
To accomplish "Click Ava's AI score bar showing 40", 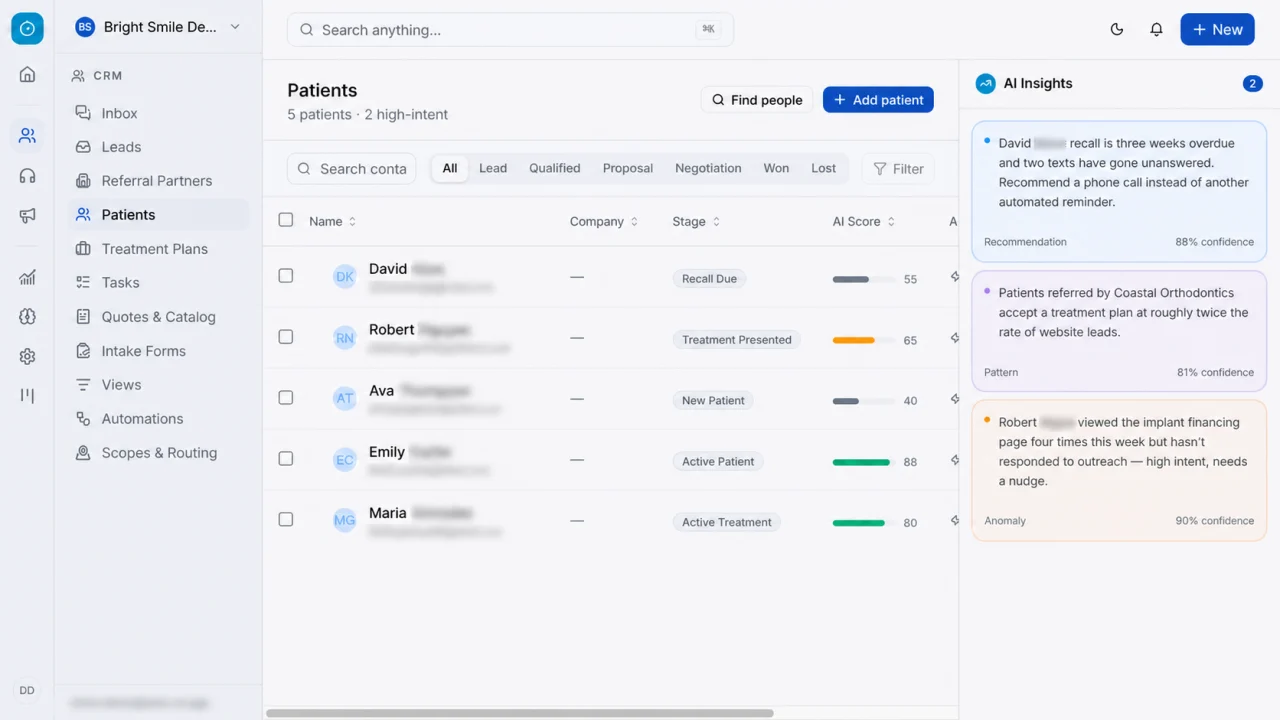I will tap(864, 401).
